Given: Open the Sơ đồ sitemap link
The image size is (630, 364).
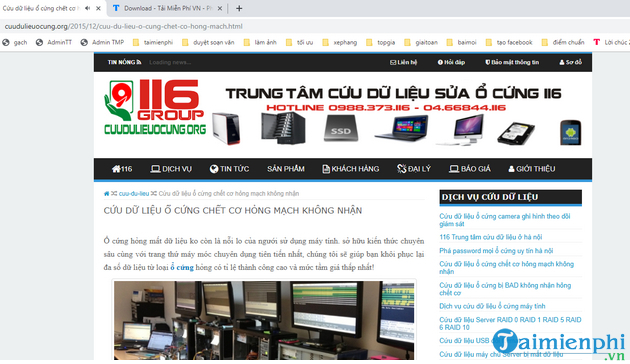Looking at the screenshot, I should [571, 62].
